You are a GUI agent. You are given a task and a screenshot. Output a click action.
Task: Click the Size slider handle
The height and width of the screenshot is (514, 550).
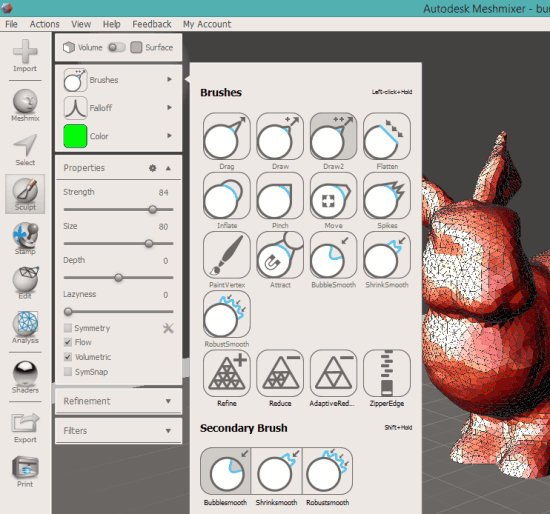click(149, 243)
